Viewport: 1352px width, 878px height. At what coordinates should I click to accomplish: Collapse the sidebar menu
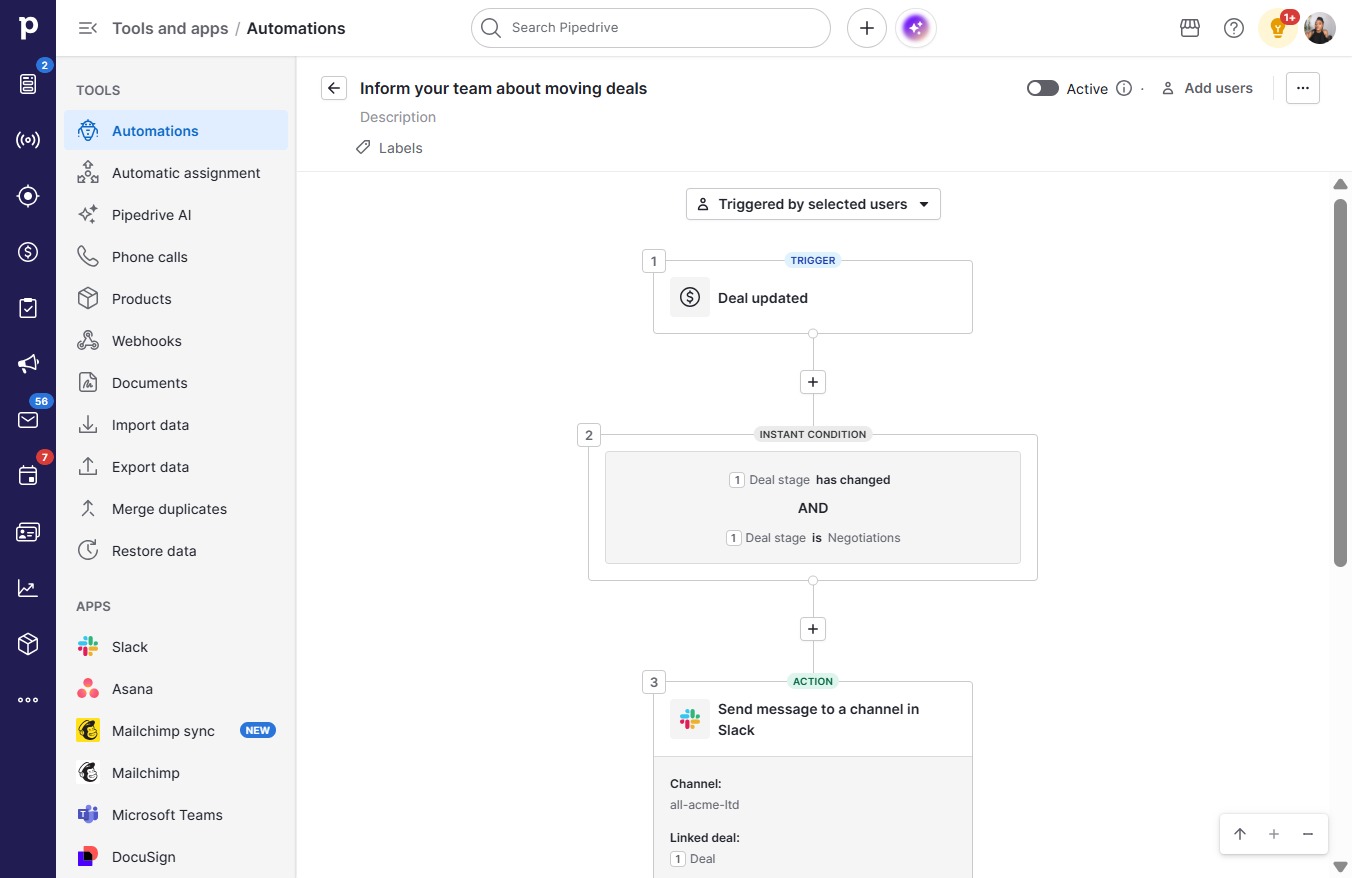pyautogui.click(x=88, y=28)
